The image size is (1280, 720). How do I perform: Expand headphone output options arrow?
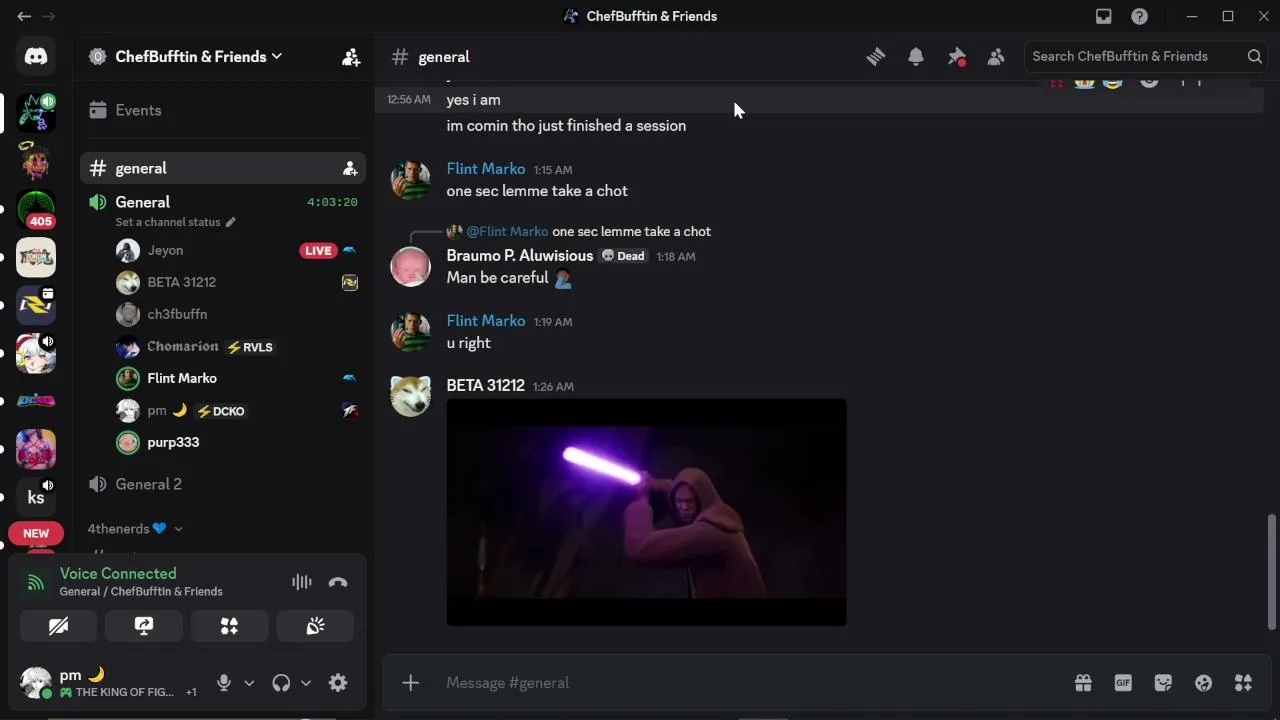click(x=306, y=683)
